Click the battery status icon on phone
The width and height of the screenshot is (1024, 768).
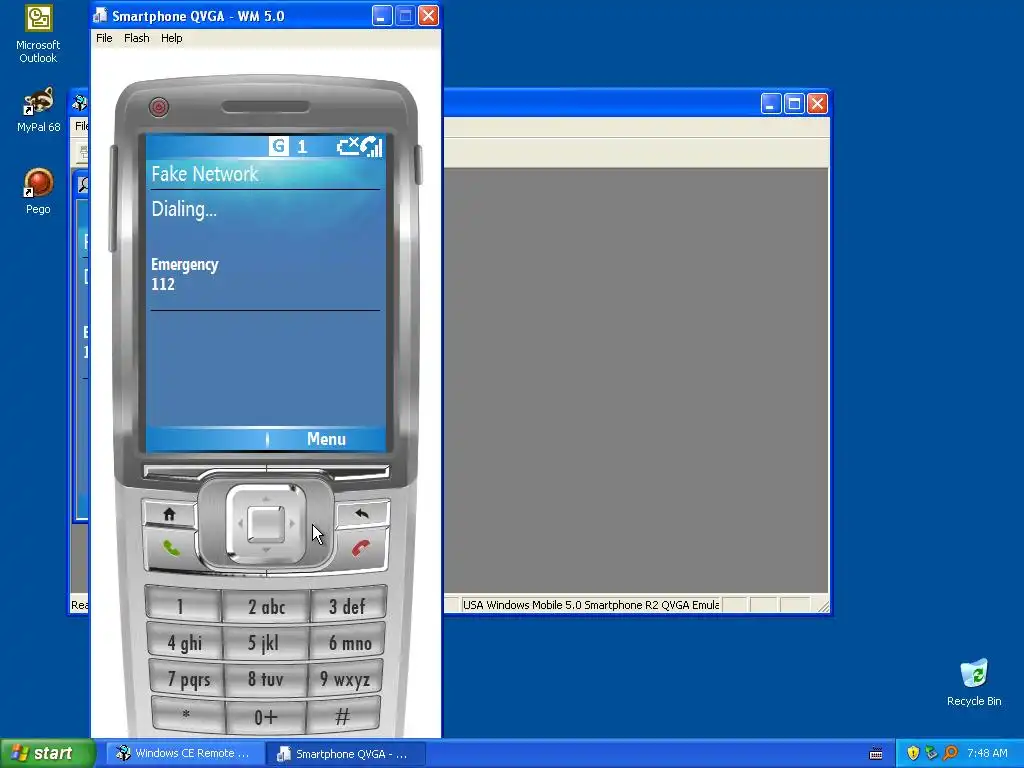pos(348,145)
